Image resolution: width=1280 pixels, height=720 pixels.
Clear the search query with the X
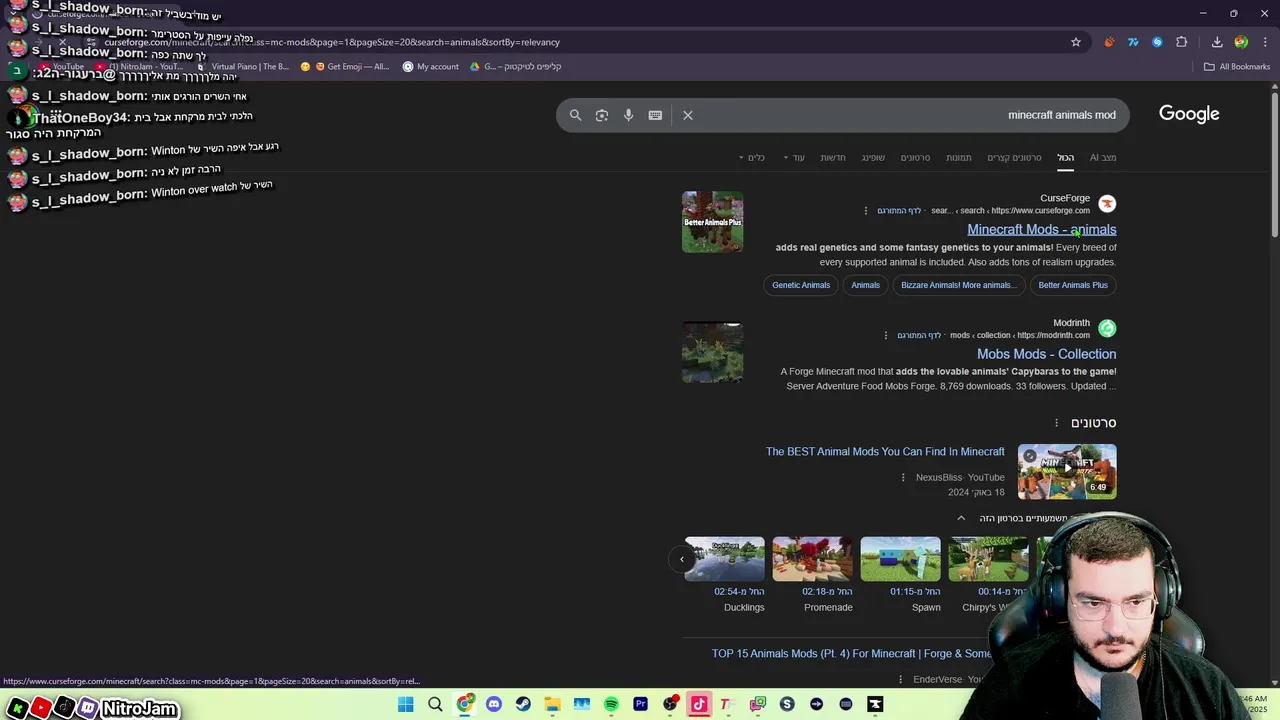(688, 115)
